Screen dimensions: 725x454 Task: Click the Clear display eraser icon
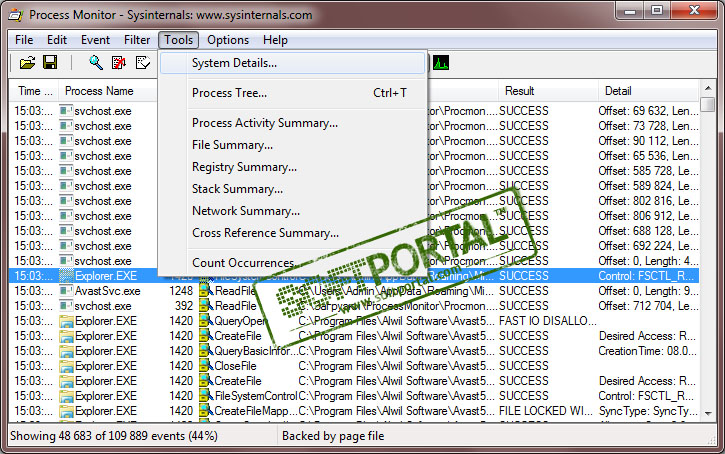point(142,62)
